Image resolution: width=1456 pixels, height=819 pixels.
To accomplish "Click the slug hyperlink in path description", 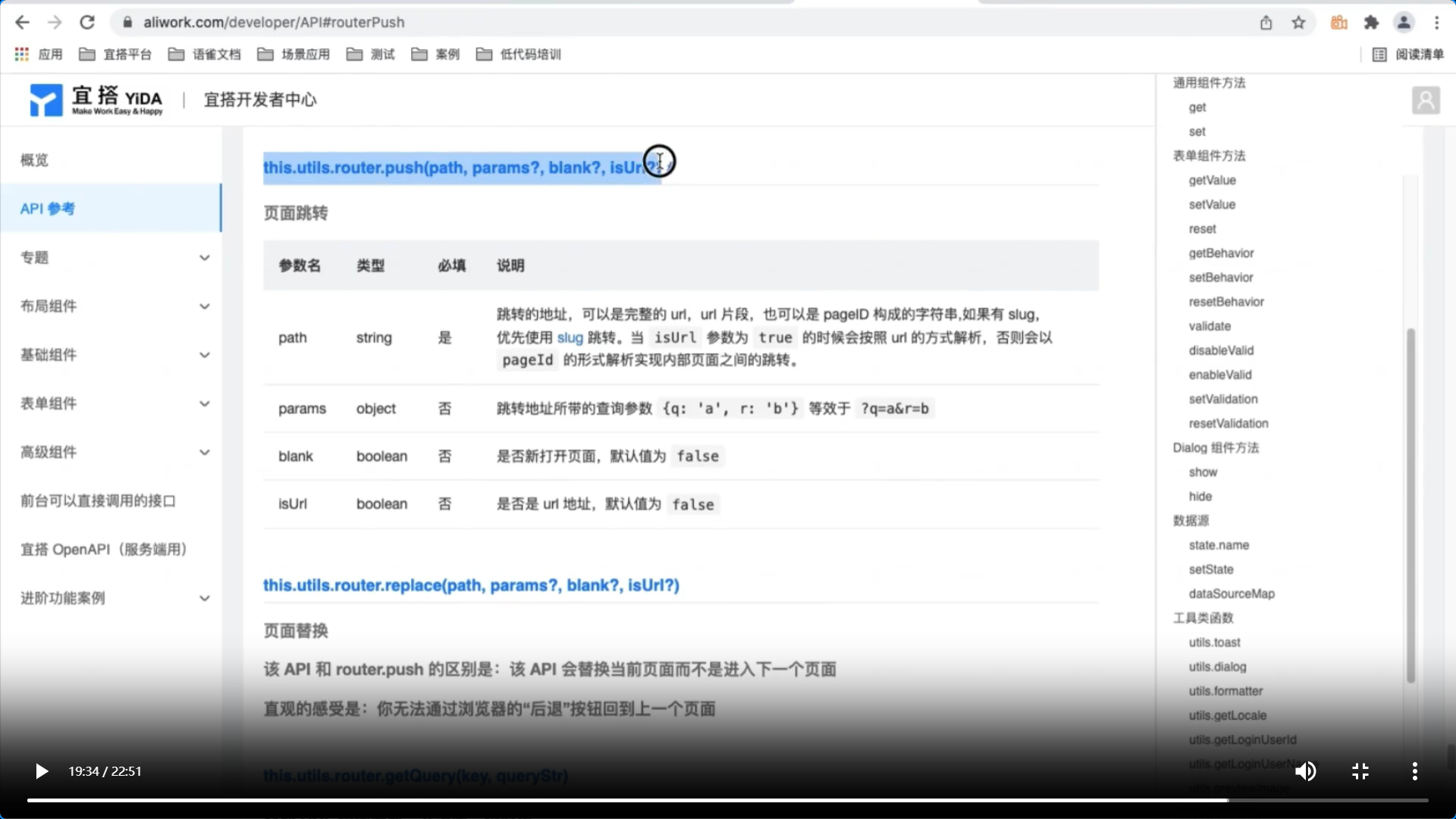I will click(570, 337).
